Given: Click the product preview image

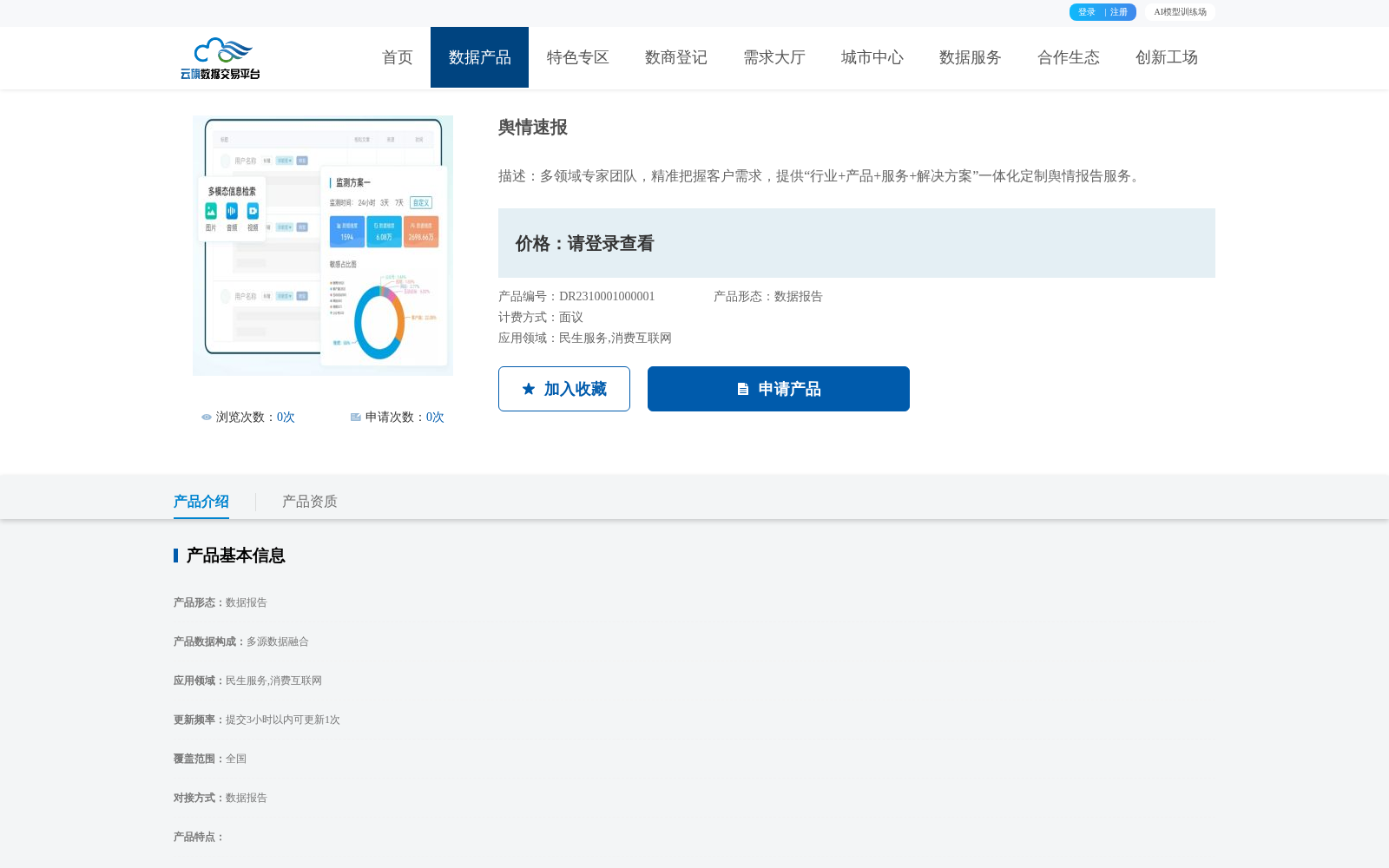Looking at the screenshot, I should pyautogui.click(x=323, y=246).
